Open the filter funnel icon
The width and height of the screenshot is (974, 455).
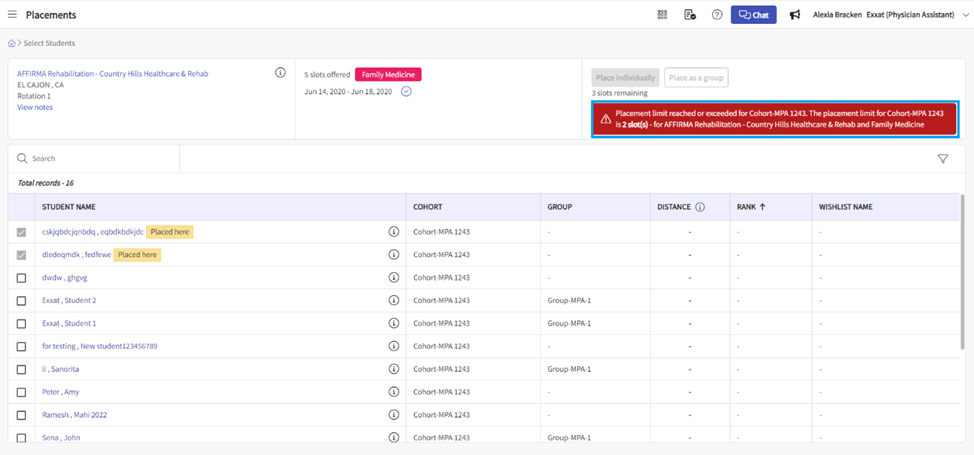942,159
